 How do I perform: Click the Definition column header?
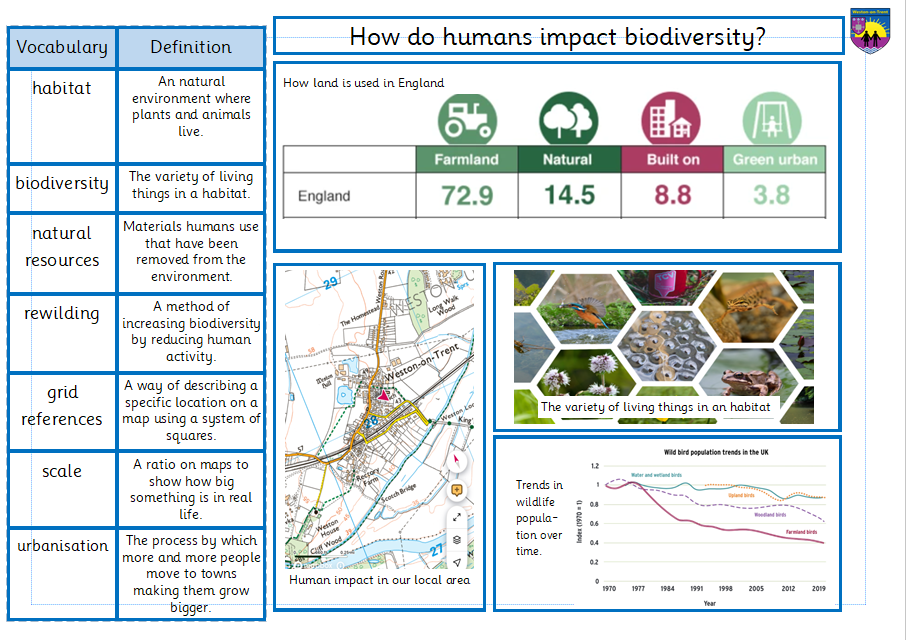pyautogui.click(x=190, y=47)
